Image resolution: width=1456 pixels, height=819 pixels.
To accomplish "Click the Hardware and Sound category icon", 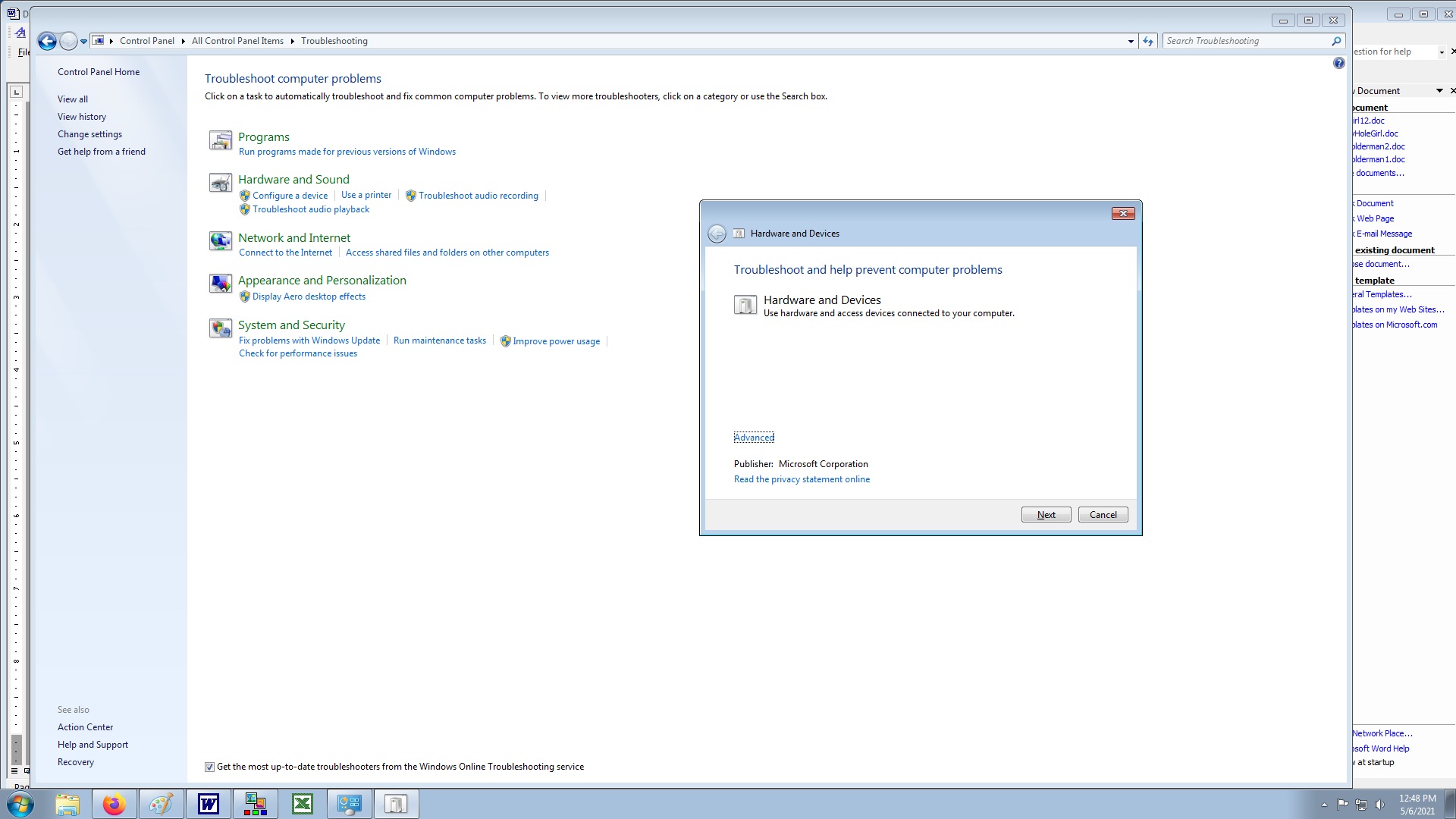I will pos(221,183).
